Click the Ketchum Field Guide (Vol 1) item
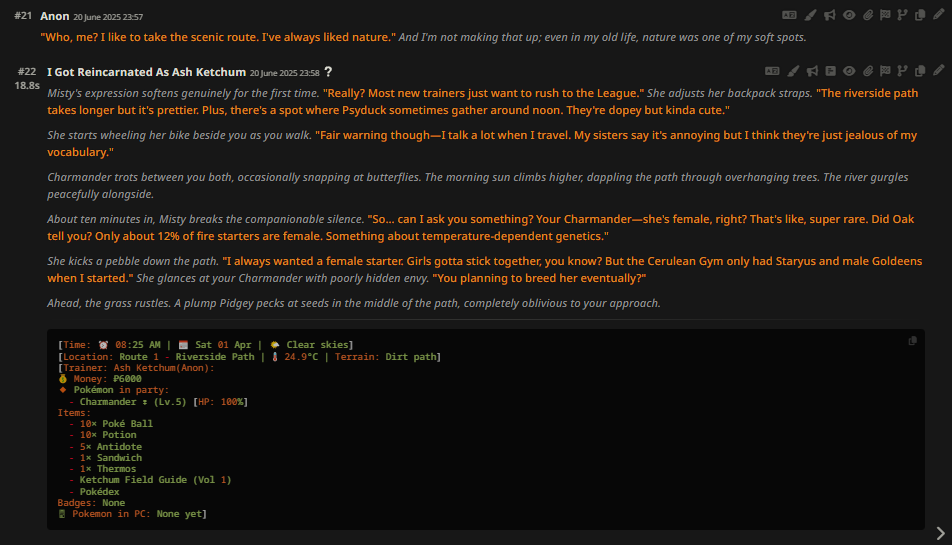The height and width of the screenshot is (545, 952). (150, 479)
